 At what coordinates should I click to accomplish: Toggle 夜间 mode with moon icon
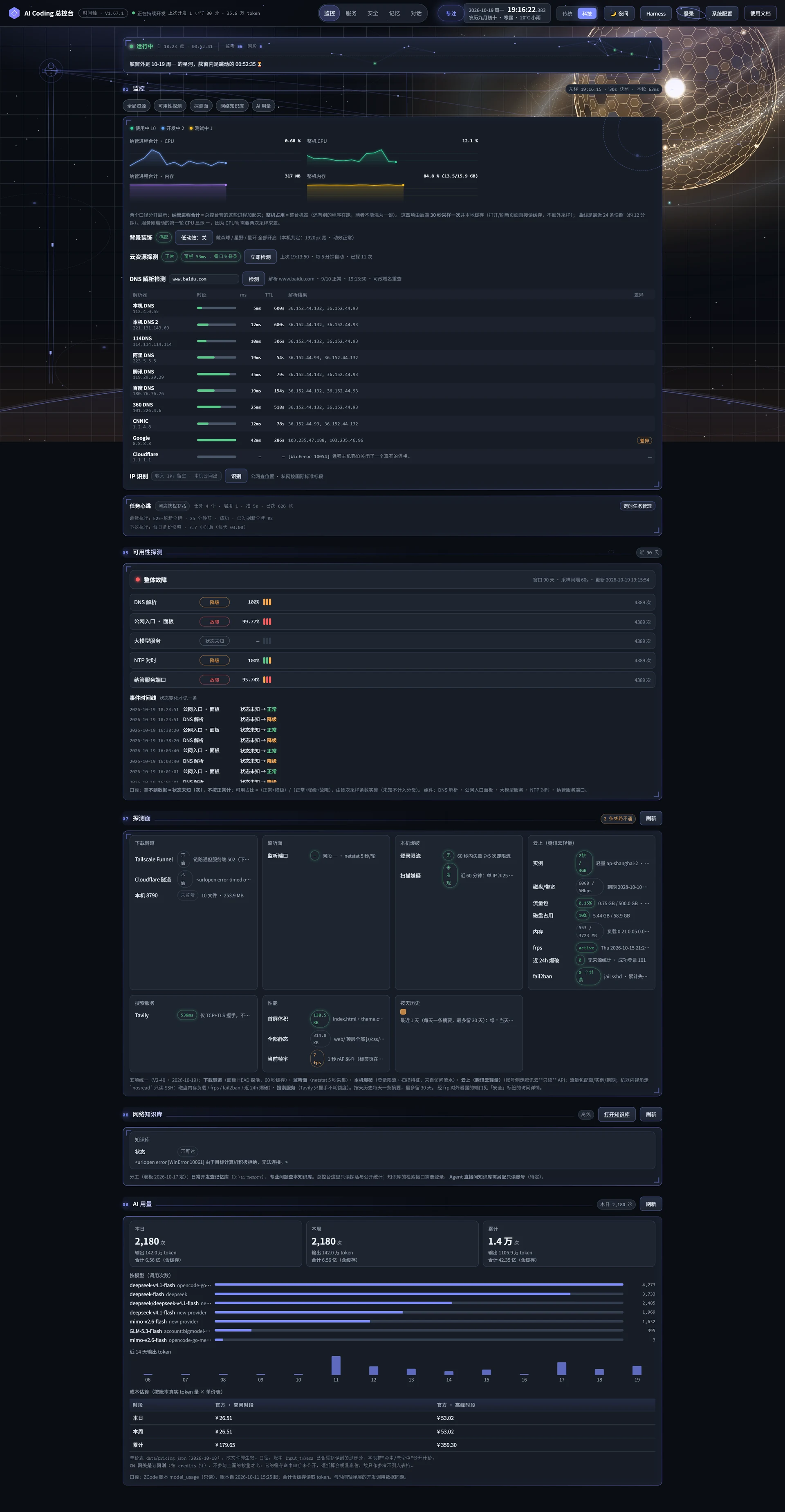click(619, 13)
